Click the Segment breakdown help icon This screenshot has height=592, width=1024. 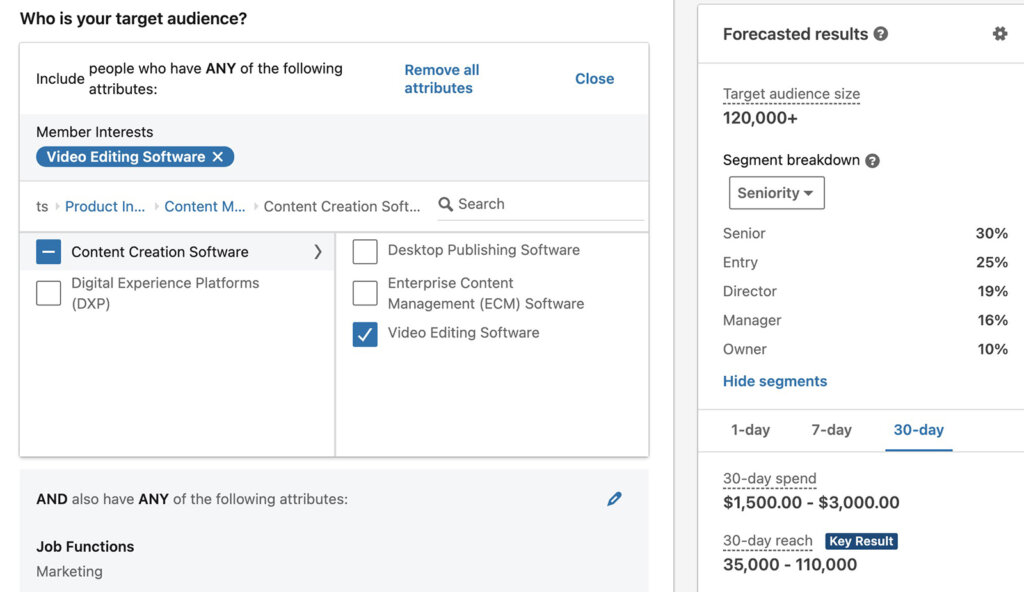872,161
